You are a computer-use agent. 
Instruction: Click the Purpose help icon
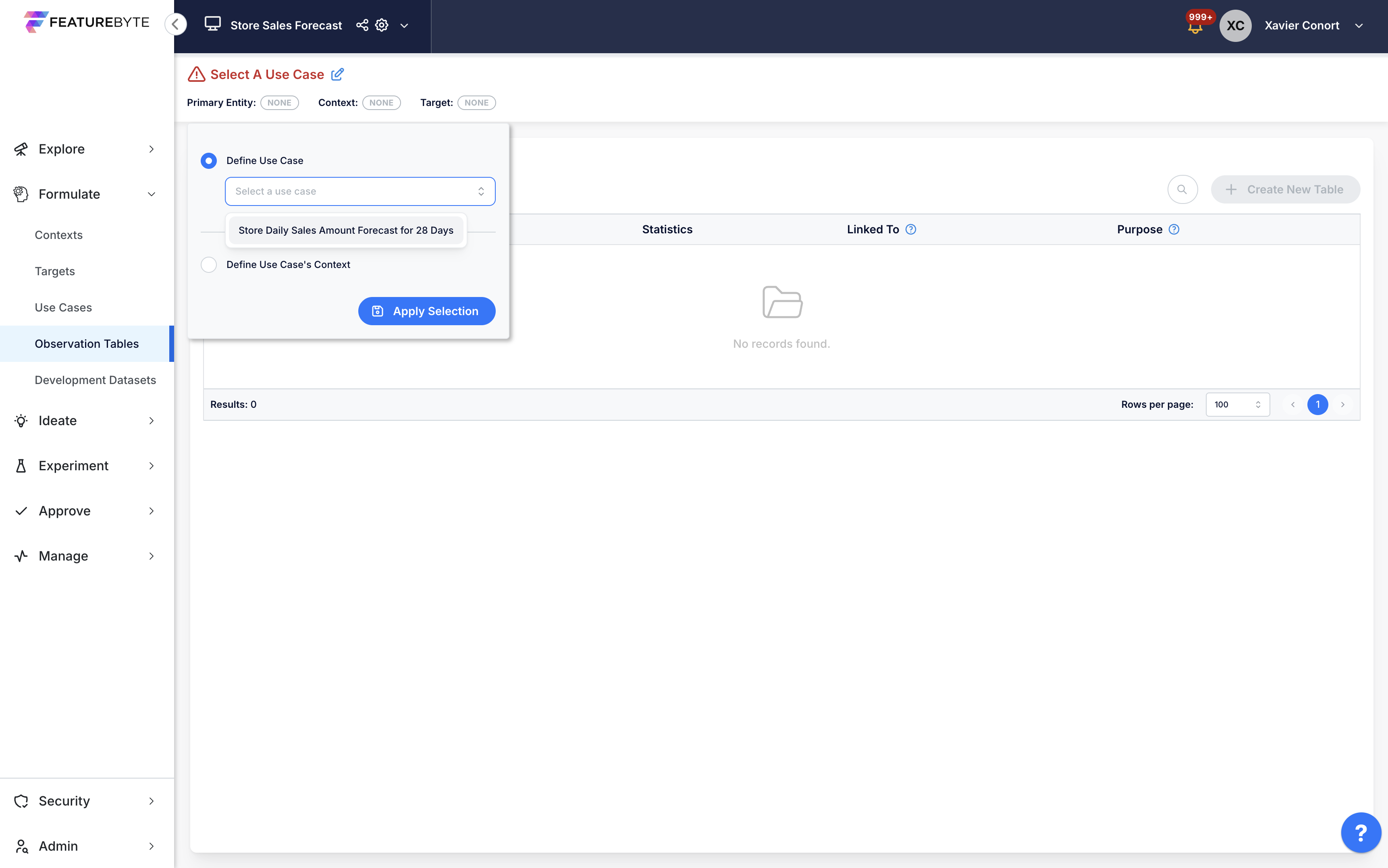[x=1174, y=230]
